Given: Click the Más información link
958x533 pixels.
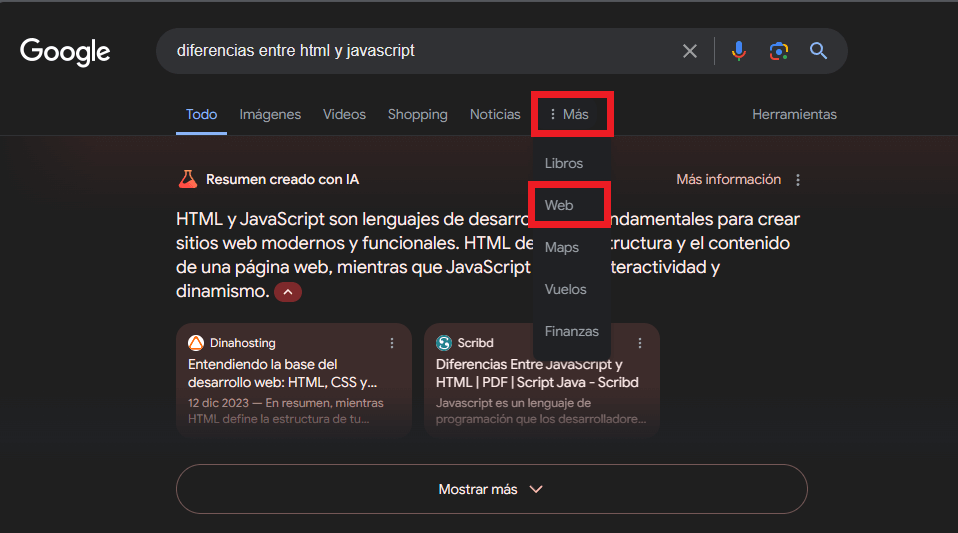Looking at the screenshot, I should point(728,179).
